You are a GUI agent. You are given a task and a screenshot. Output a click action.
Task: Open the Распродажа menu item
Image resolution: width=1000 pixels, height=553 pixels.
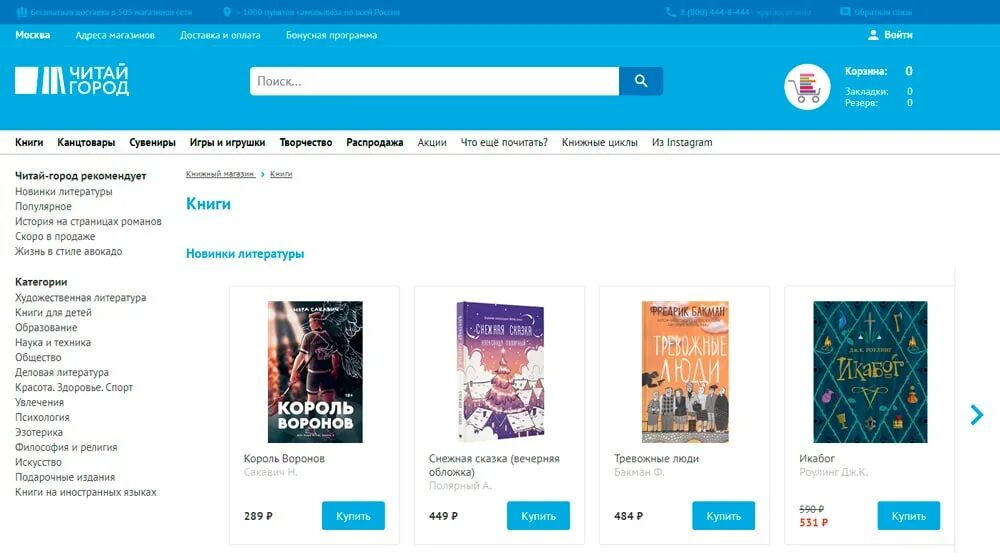(374, 142)
